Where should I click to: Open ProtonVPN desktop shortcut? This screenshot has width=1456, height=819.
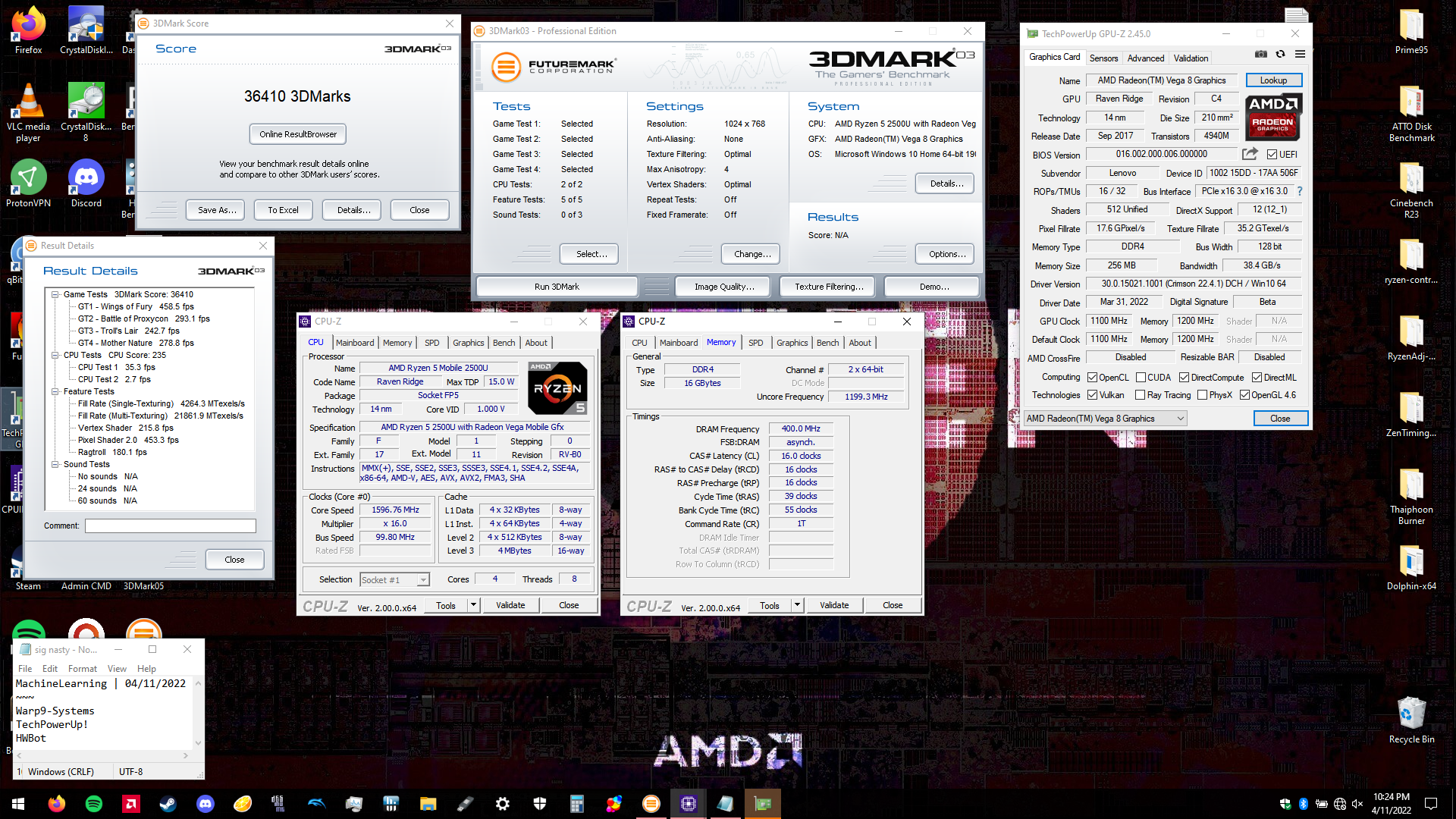click(28, 184)
